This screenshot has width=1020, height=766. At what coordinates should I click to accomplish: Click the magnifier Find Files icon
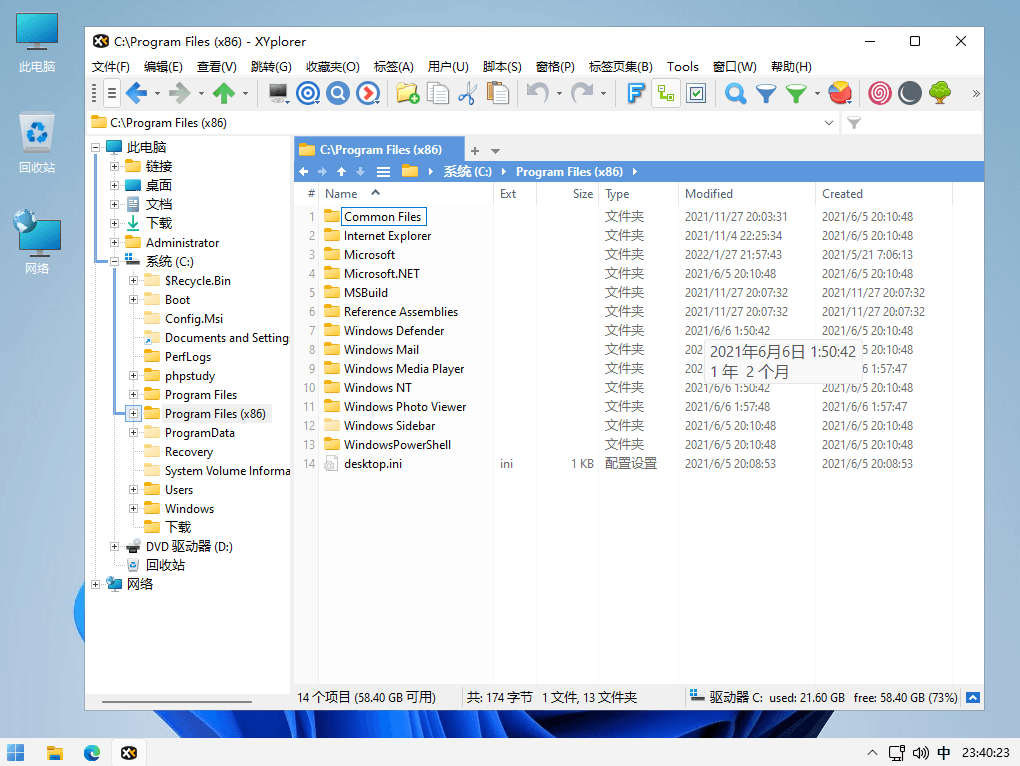[736, 94]
